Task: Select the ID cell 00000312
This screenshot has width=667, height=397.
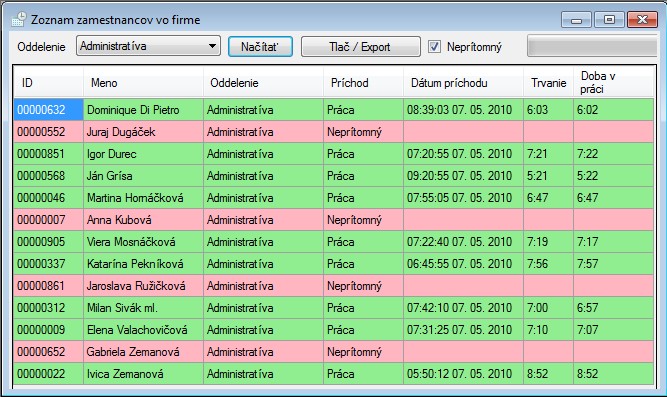Action: (48, 308)
